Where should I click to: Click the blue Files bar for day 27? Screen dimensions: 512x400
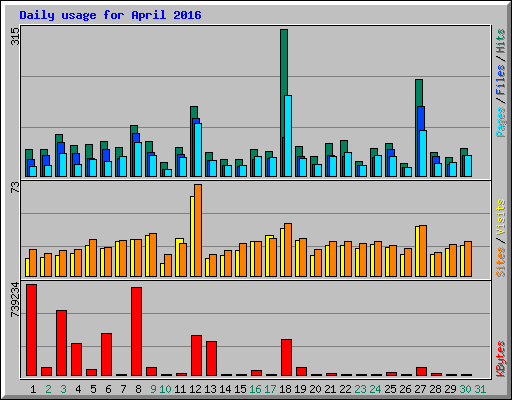pyautogui.click(x=421, y=118)
